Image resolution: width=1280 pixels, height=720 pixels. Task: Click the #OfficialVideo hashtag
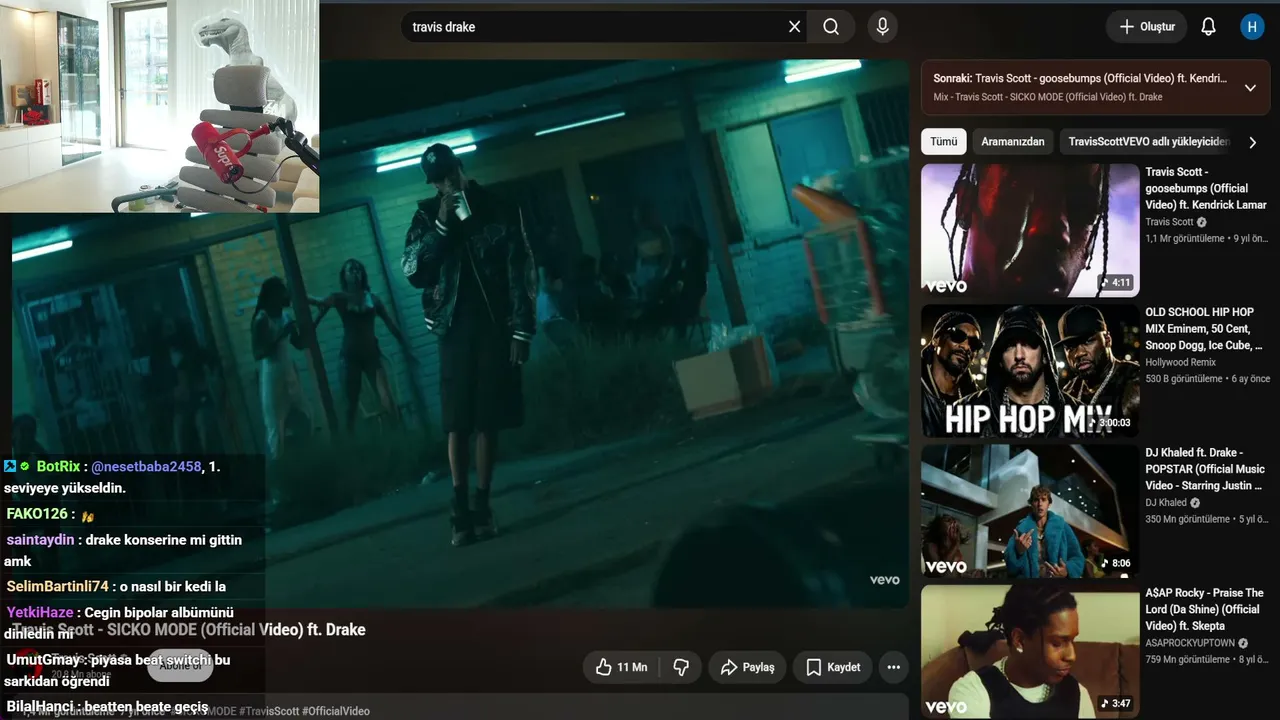(x=336, y=711)
